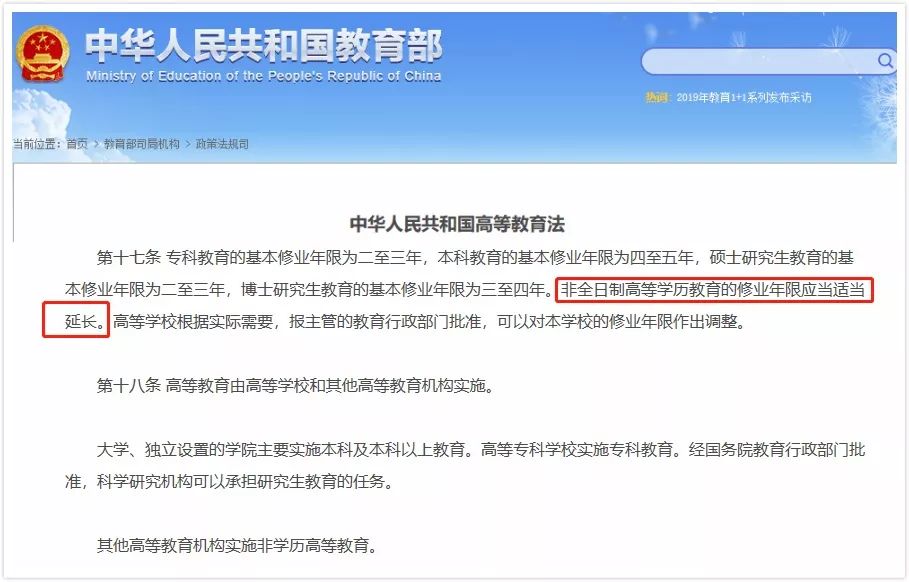
Task: Click the 中华人民共和国高等教育法 article heading
Action: (457, 224)
